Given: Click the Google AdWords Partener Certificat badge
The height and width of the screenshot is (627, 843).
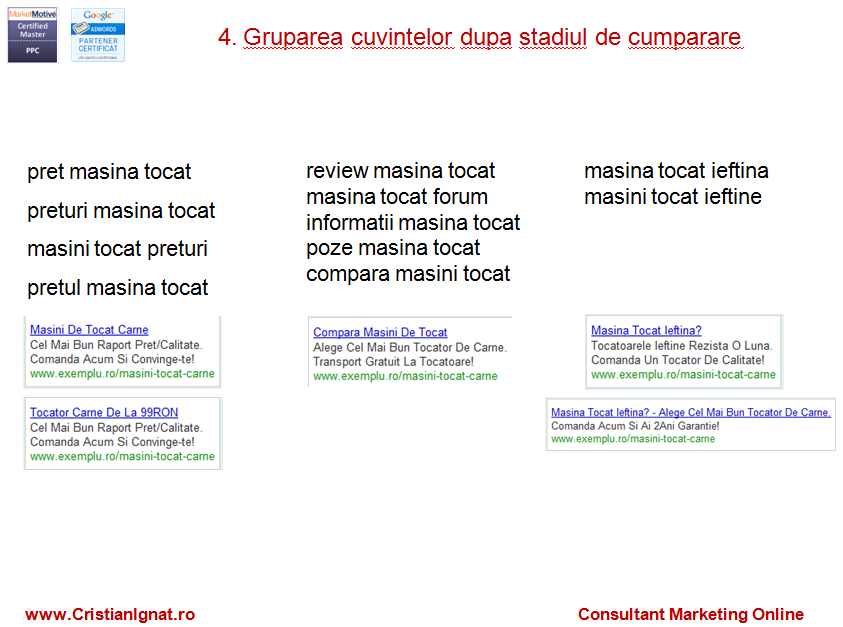Looking at the screenshot, I should [98, 34].
